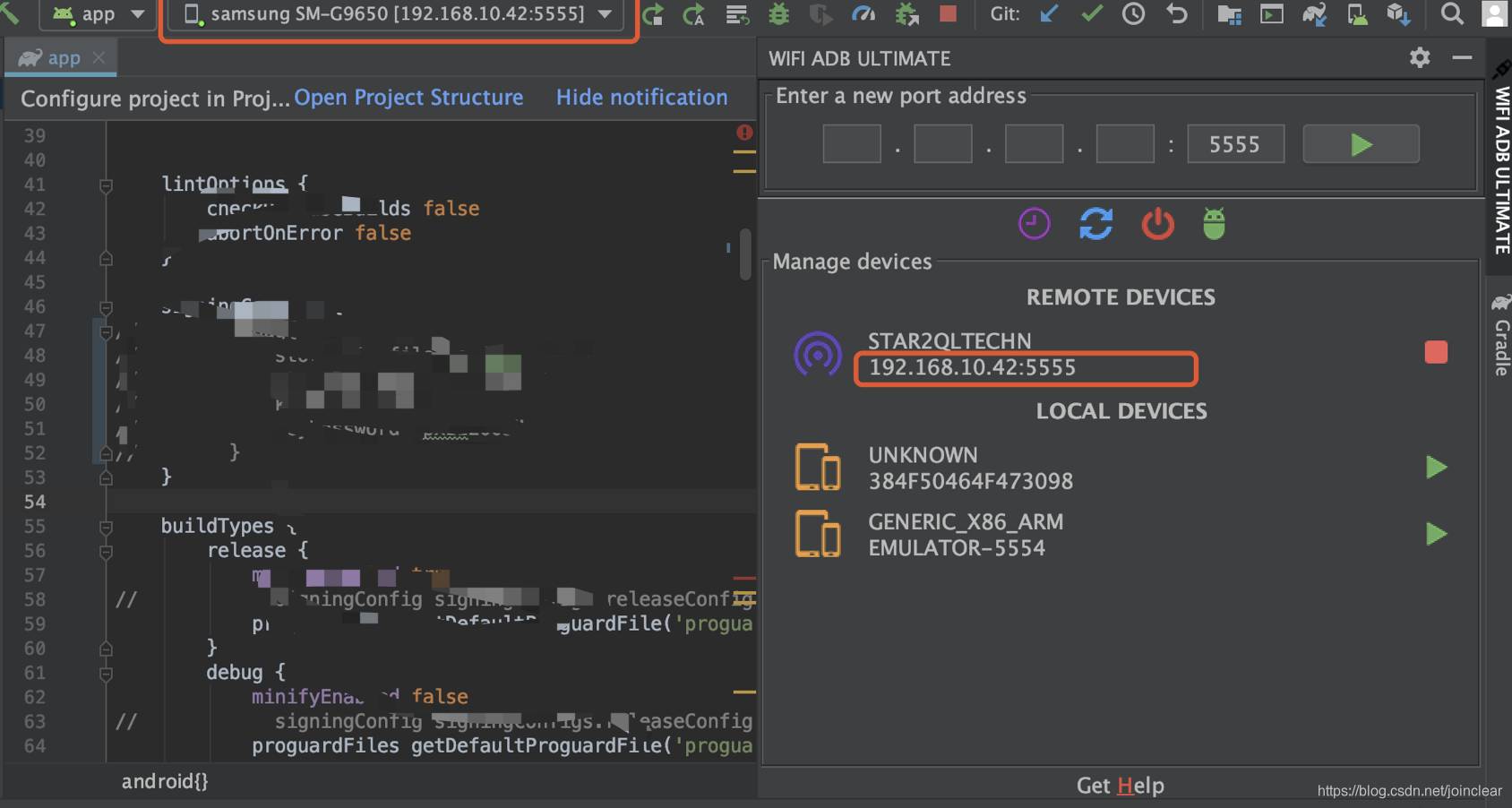
Task: Click the third IP octet field
Action: click(x=1035, y=144)
